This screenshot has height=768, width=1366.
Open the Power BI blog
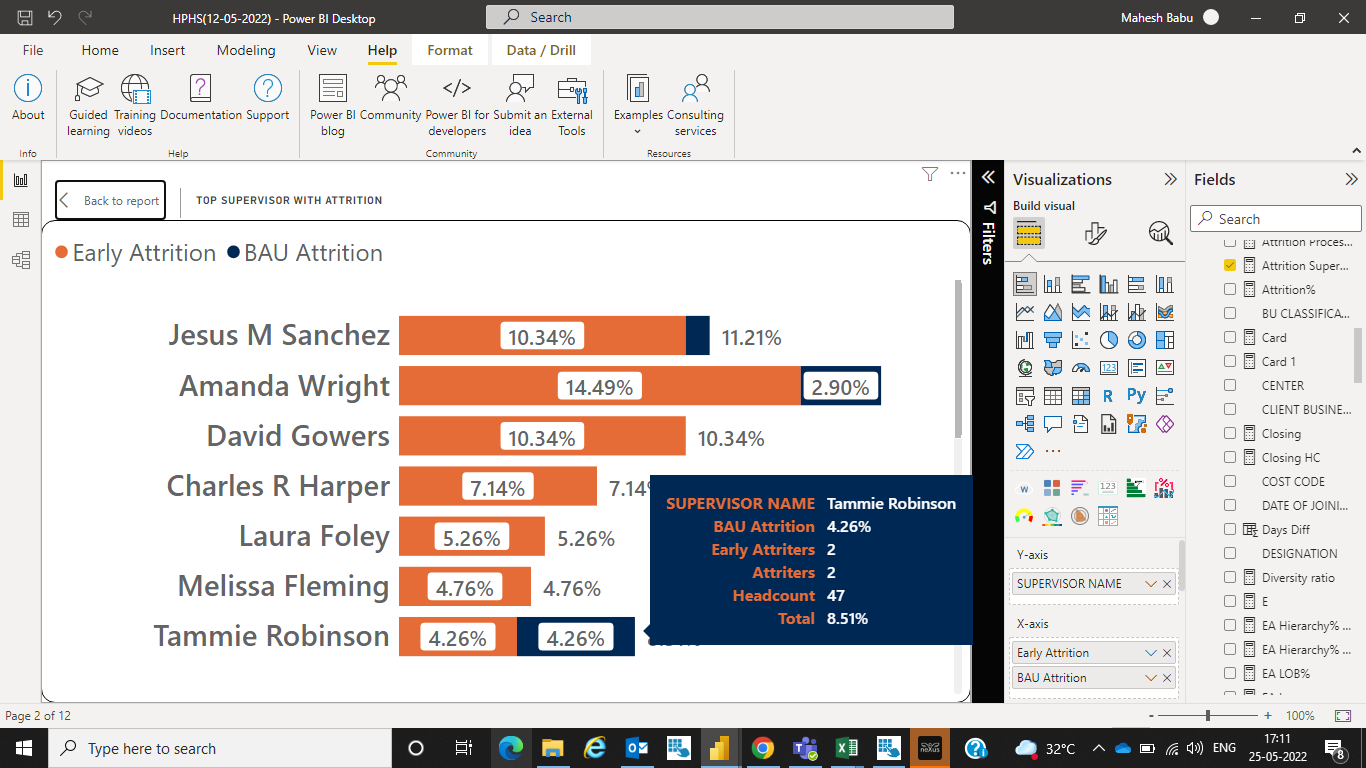(333, 105)
